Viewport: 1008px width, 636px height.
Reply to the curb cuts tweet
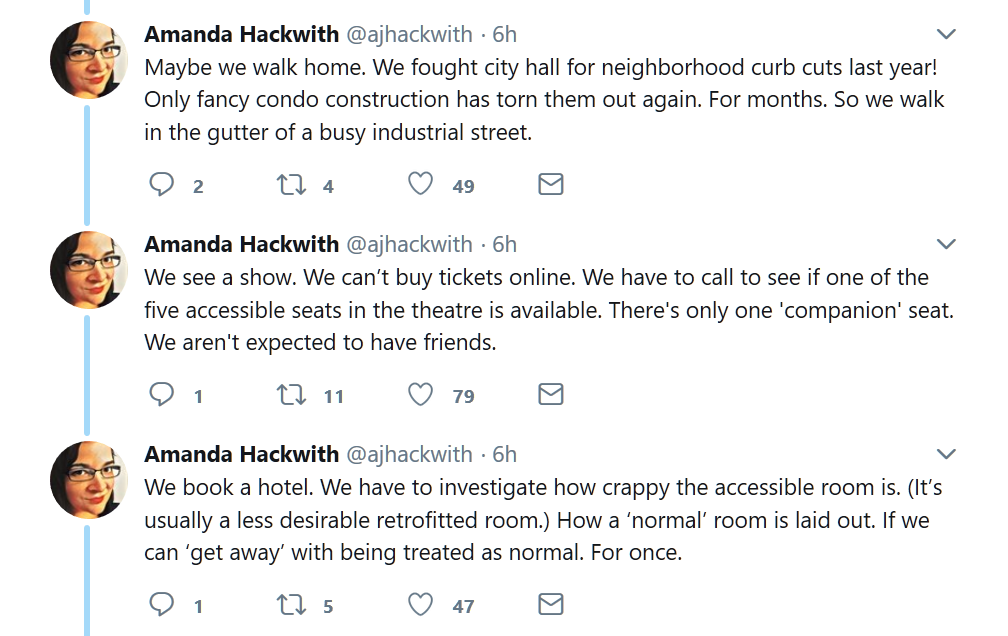coord(162,185)
